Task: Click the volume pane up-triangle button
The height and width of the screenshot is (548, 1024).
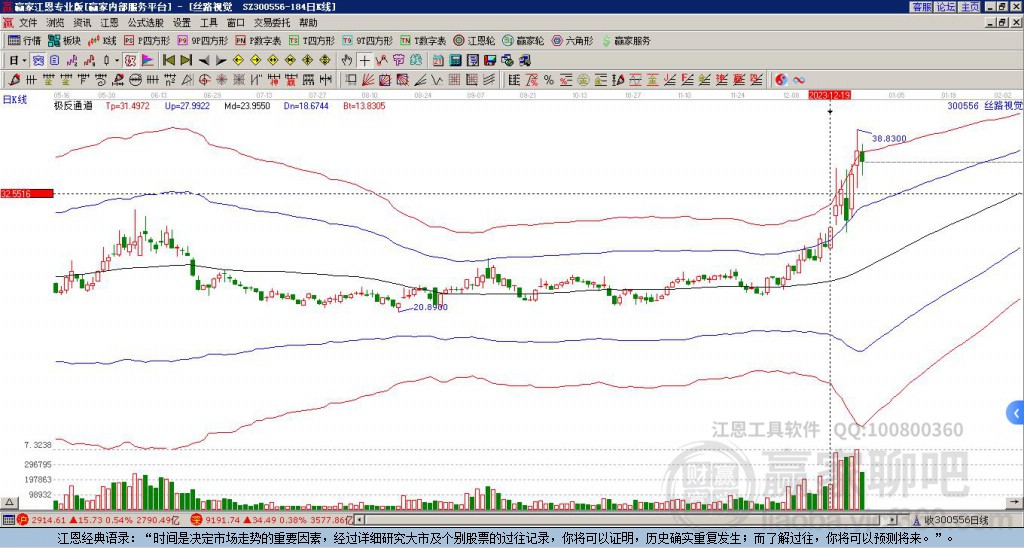Action: pos(9,502)
